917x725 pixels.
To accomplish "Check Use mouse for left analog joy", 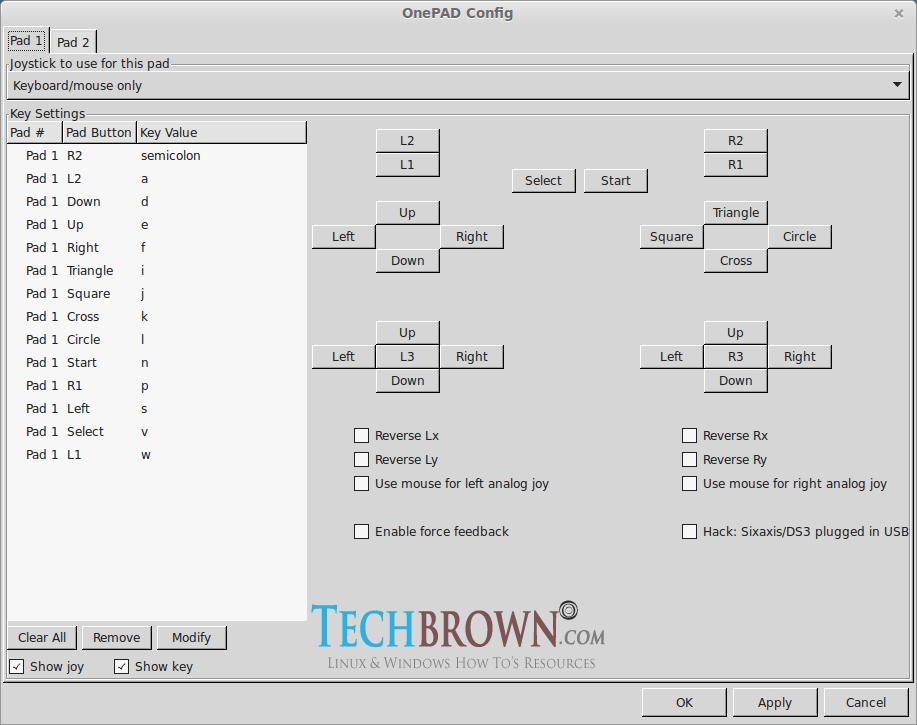I will tap(361, 483).
